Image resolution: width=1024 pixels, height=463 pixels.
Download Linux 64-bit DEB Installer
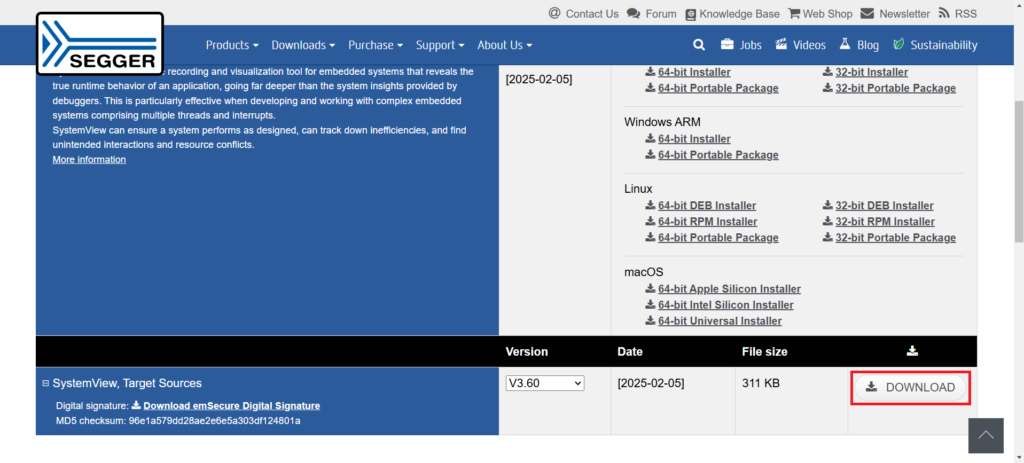[x=707, y=205]
